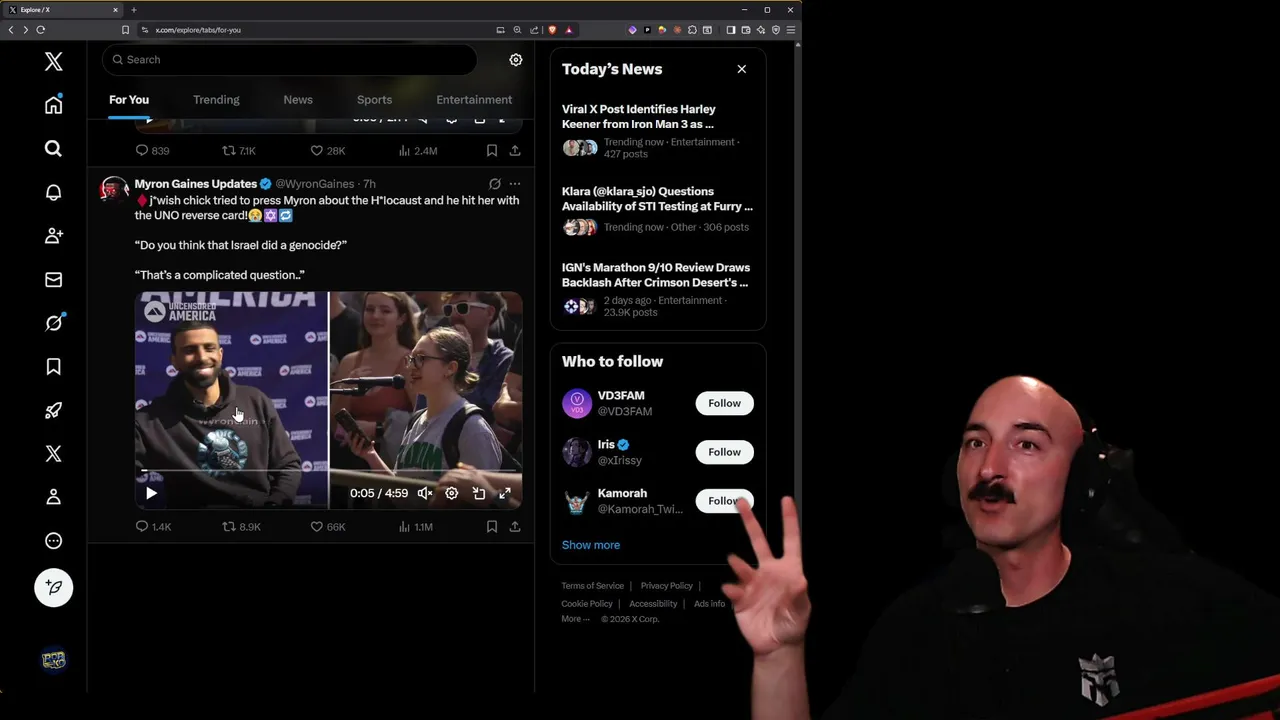Select the For You tab
This screenshot has width=1280, height=720.
129,100
